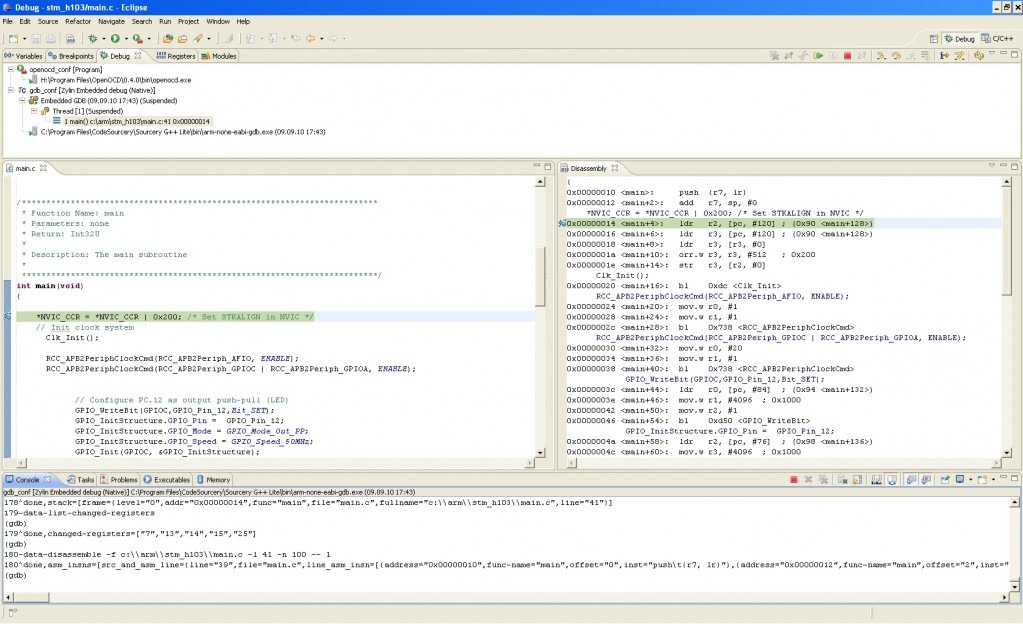Click the Resume button in Debug toolbar
Viewport: 1023px width, 624px height.
pyautogui.click(x=818, y=56)
